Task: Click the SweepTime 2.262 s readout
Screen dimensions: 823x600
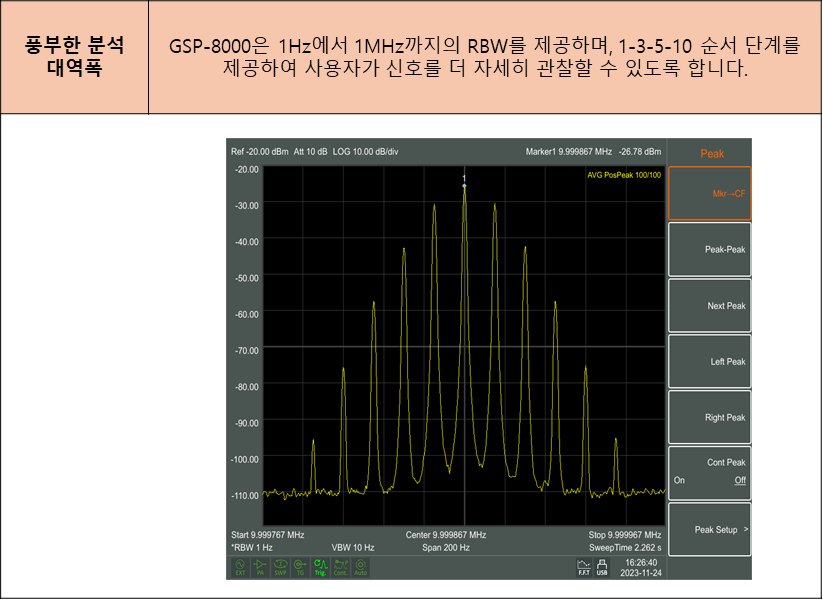Action: (x=625, y=548)
